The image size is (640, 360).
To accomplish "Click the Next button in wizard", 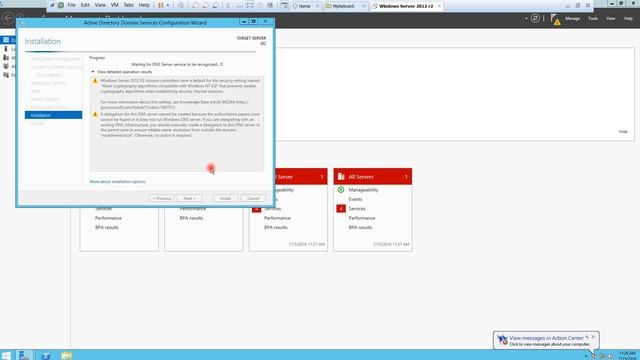I will pyautogui.click(x=189, y=198).
